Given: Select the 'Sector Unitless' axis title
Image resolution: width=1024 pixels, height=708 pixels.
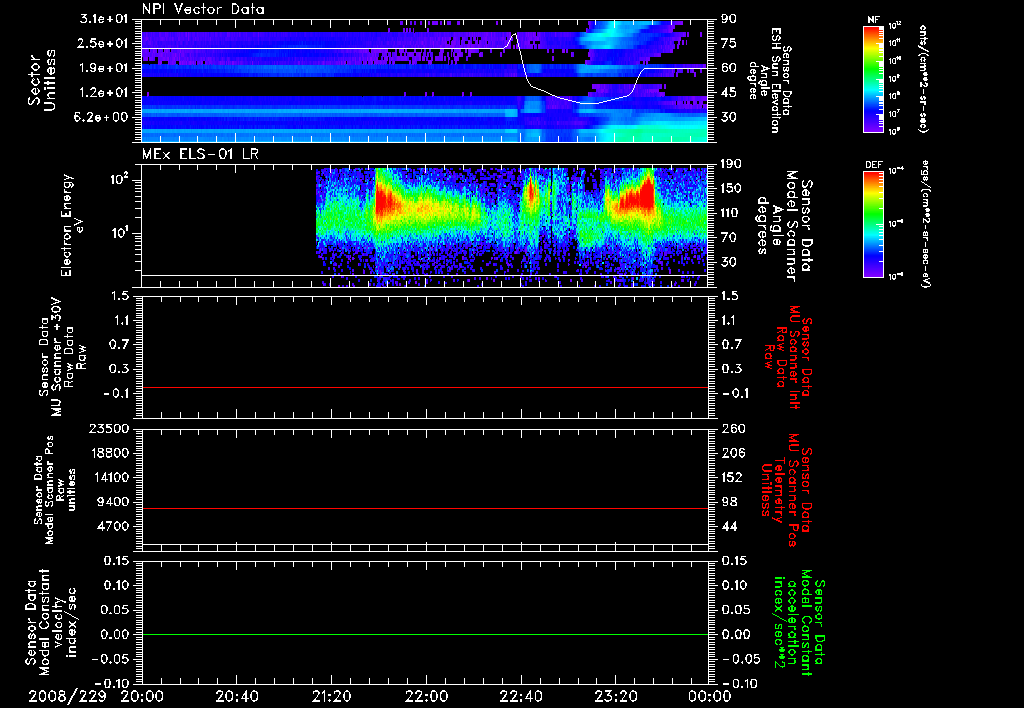Looking at the screenshot, I should point(42,80).
